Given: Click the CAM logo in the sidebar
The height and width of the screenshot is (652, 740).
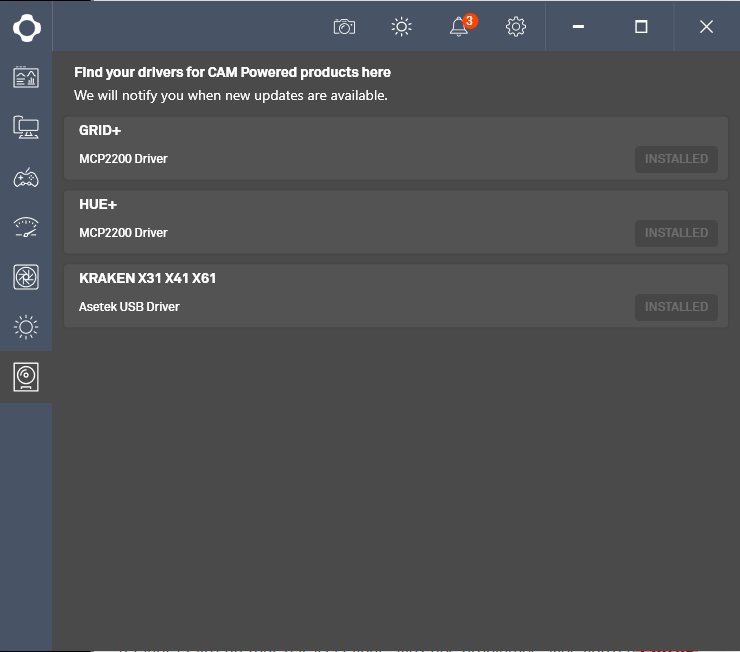Looking at the screenshot, I should click(x=26, y=27).
